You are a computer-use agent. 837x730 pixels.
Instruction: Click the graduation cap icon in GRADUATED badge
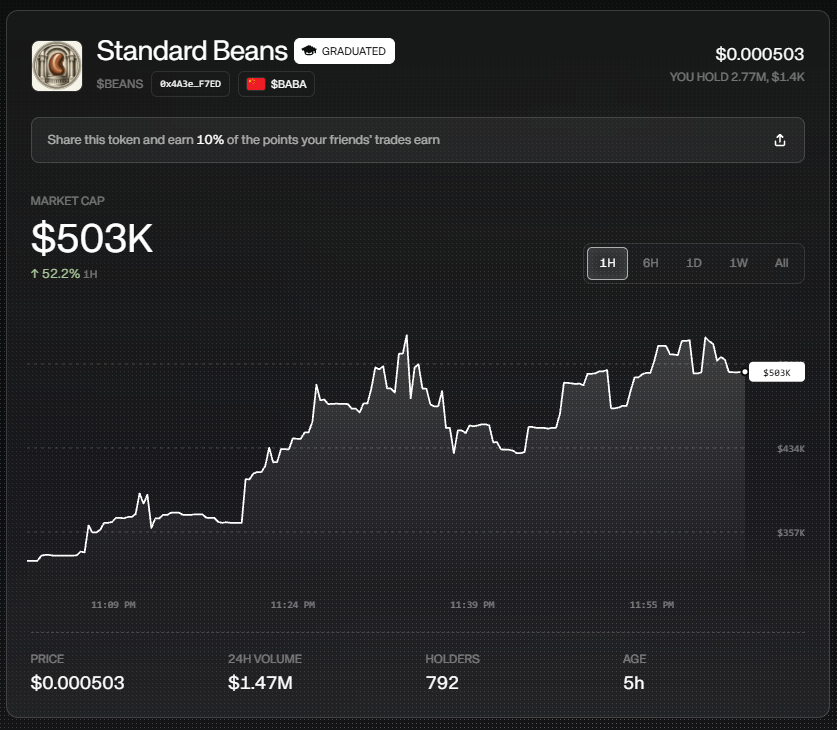(309, 51)
